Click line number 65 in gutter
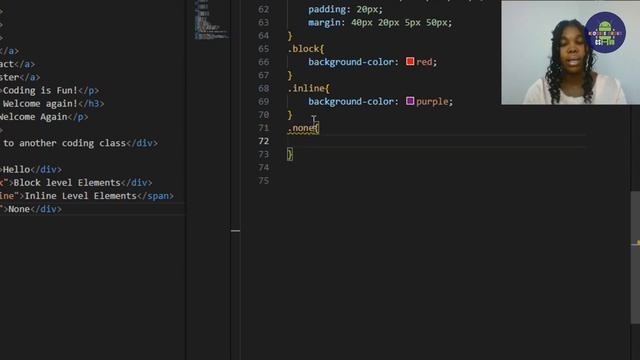Viewport: 640px width, 360px height. (264, 49)
